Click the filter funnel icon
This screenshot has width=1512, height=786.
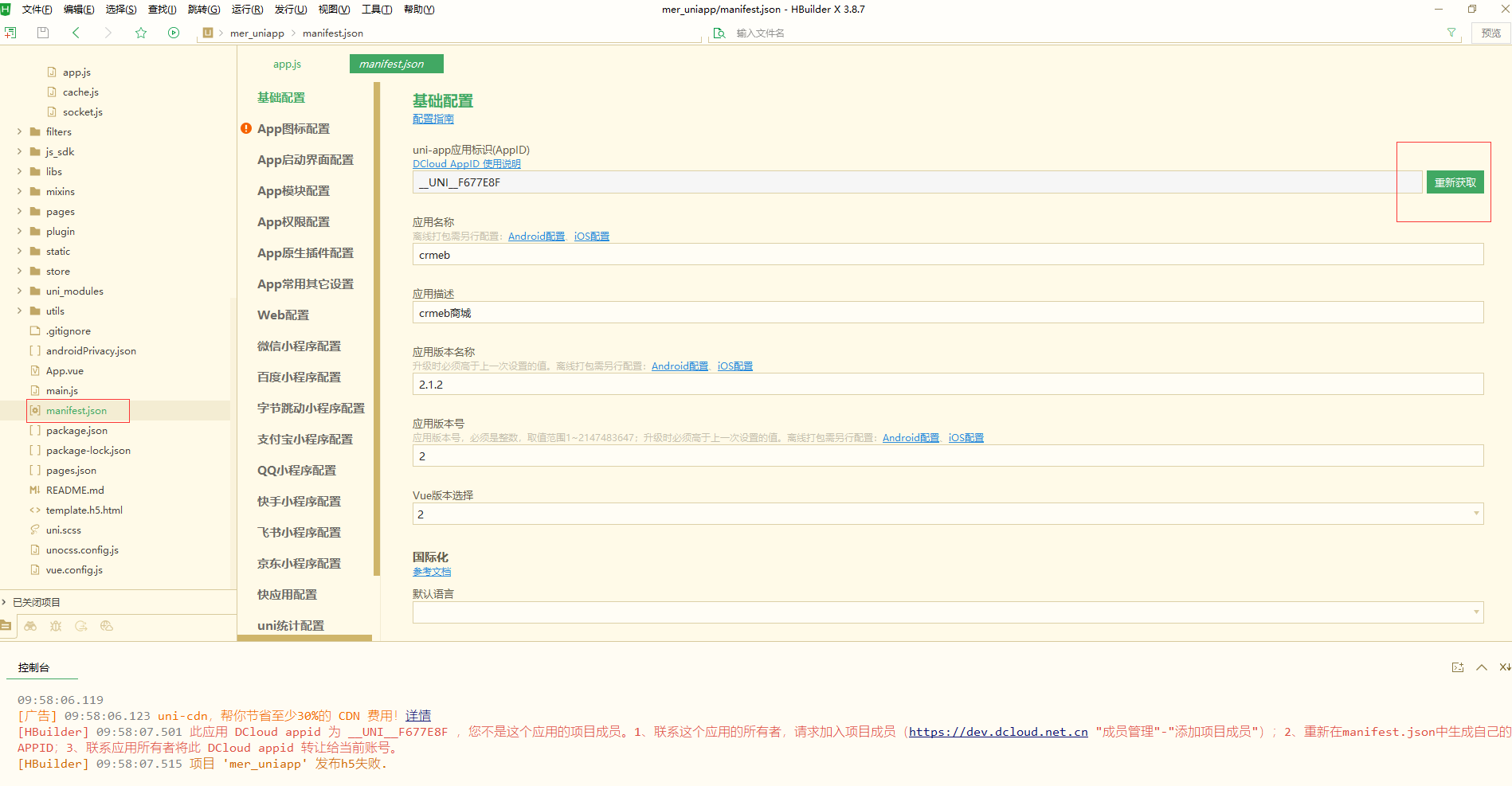[1451, 33]
